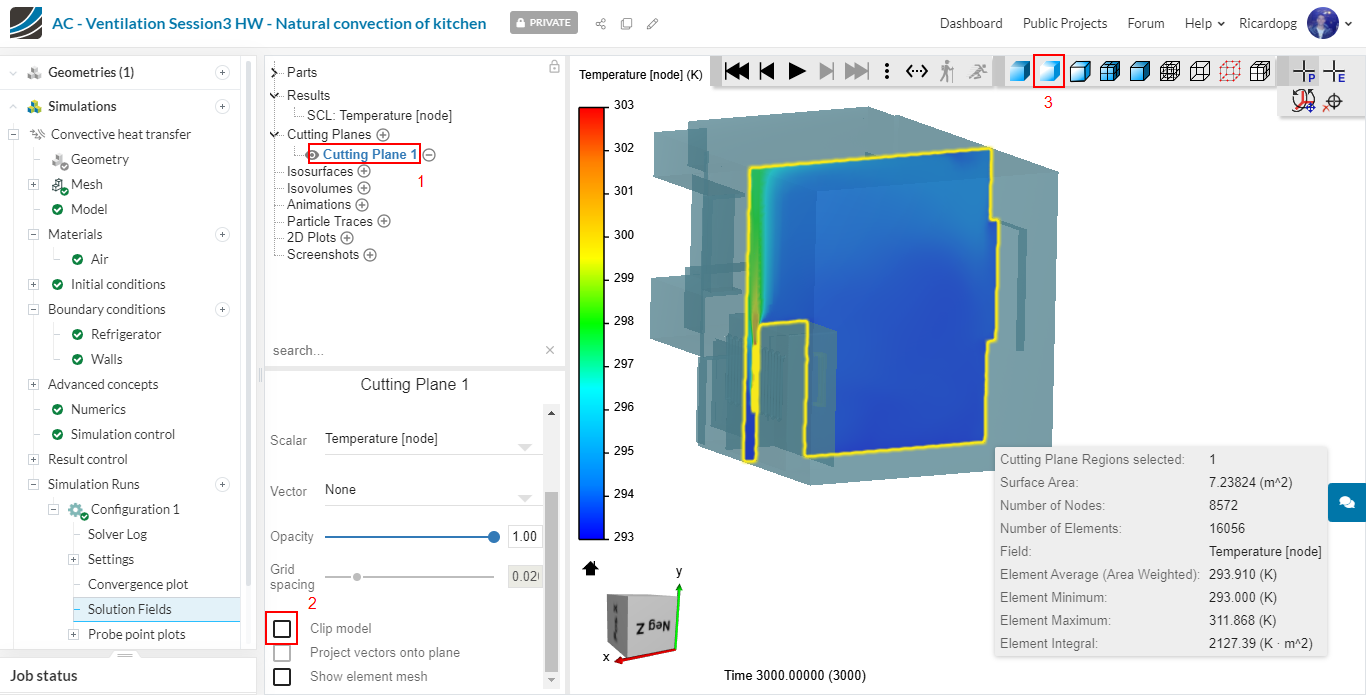The image size is (1366, 695).
Task: Collapse the Cutting Planes node
Action: [275, 135]
